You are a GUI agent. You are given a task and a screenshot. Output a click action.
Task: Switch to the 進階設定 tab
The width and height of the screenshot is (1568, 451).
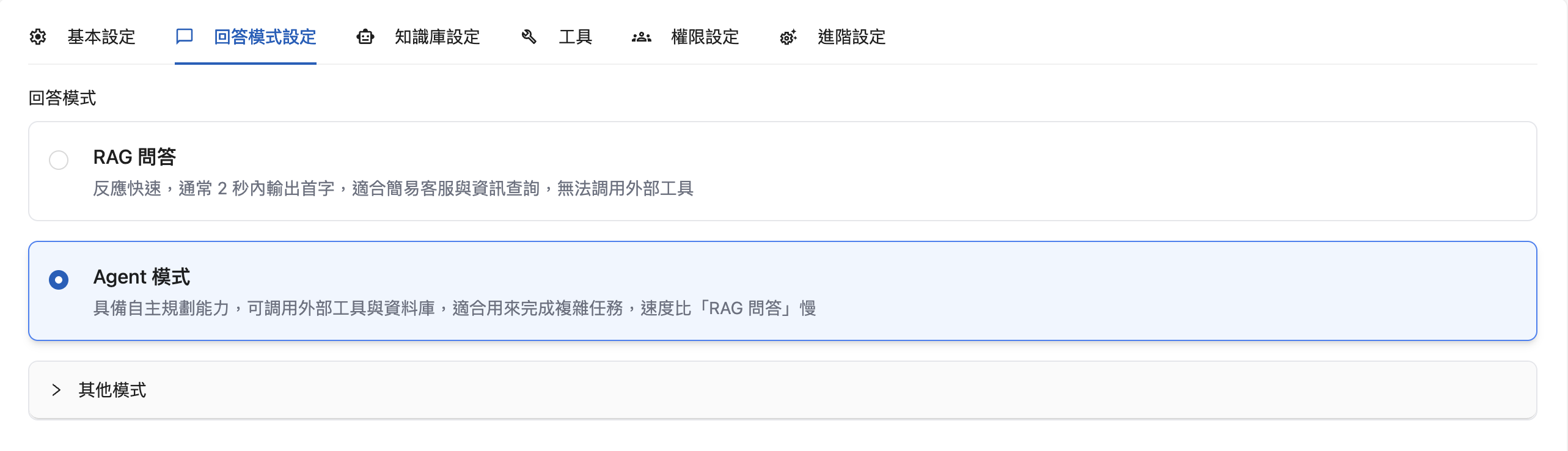click(852, 37)
